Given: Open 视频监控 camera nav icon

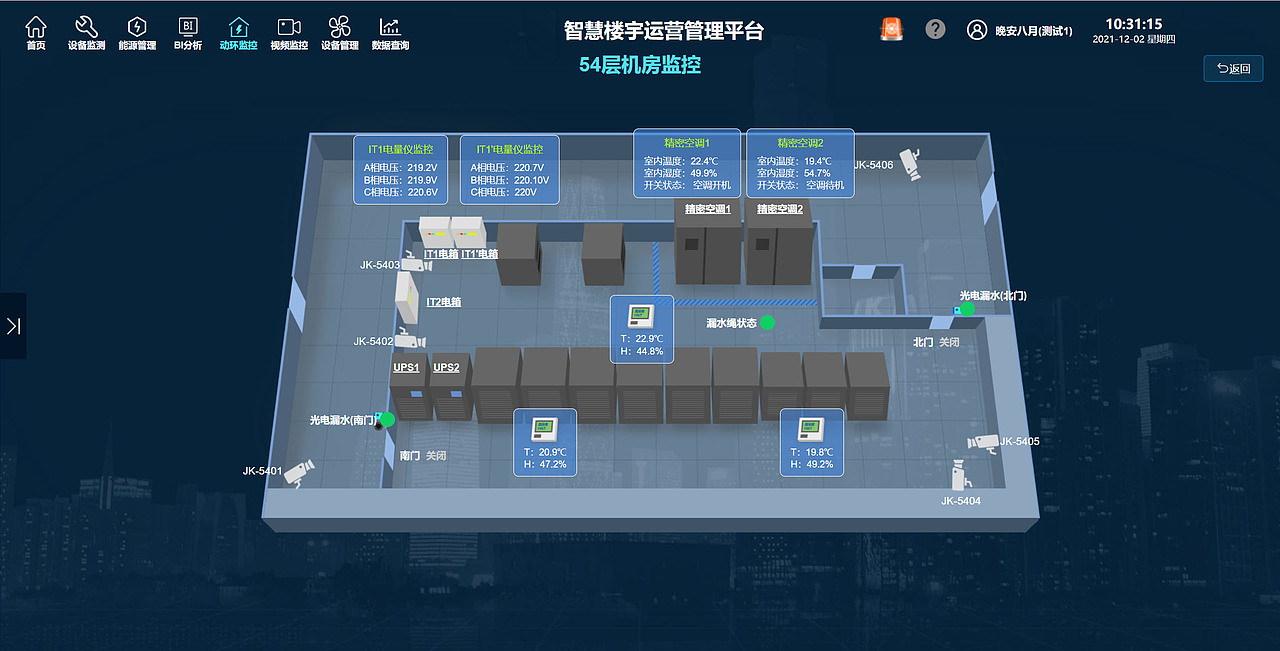Looking at the screenshot, I should (289, 27).
